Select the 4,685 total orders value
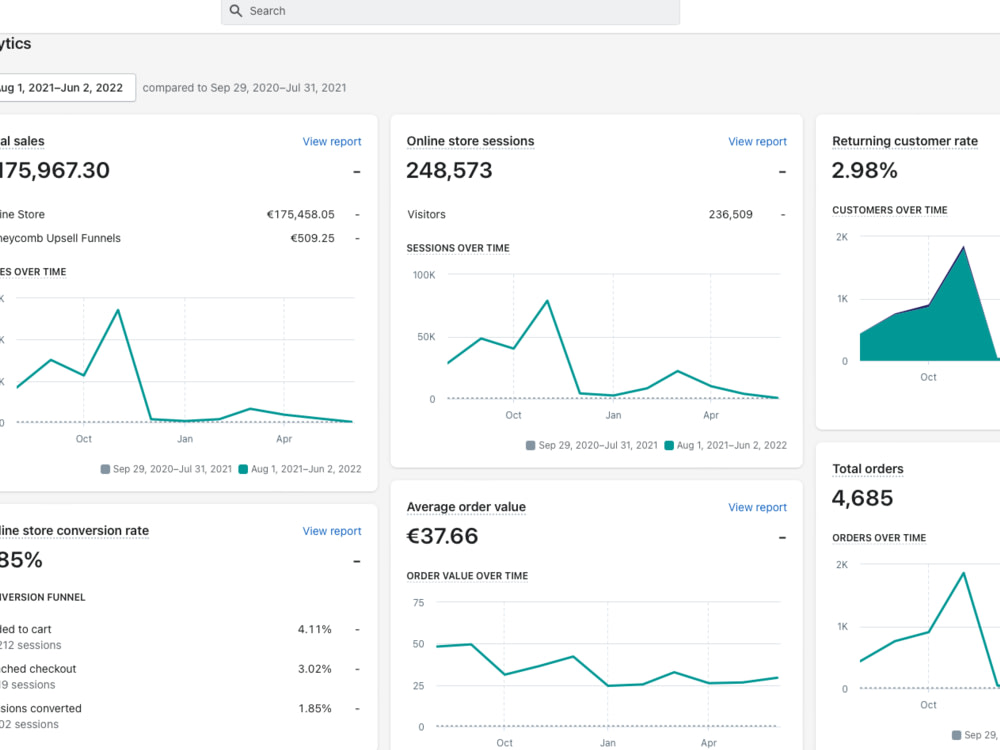Image resolution: width=1000 pixels, height=750 pixels. coord(862,498)
